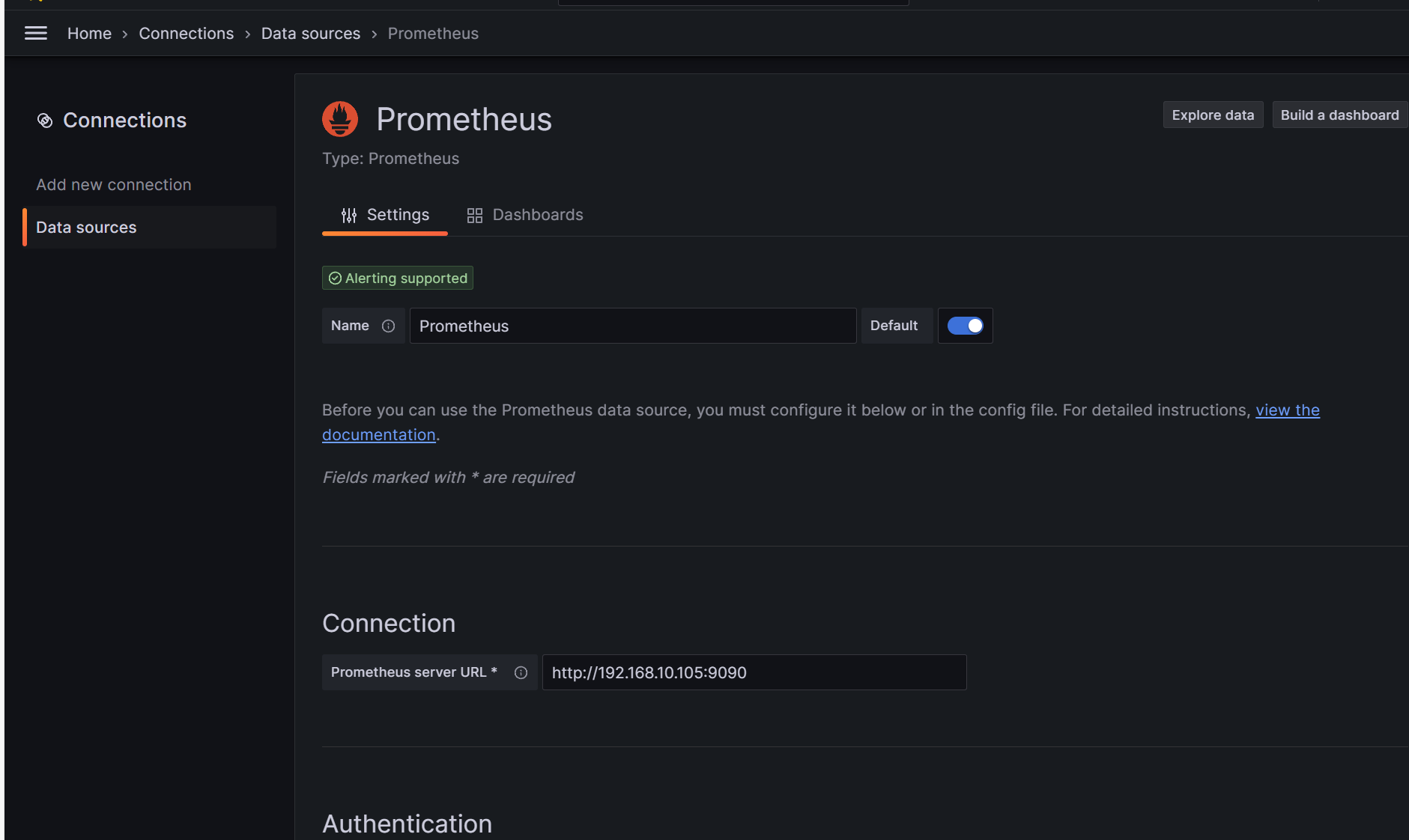The height and width of the screenshot is (840, 1409).
Task: Select Data sources in sidebar
Action: coord(150,228)
